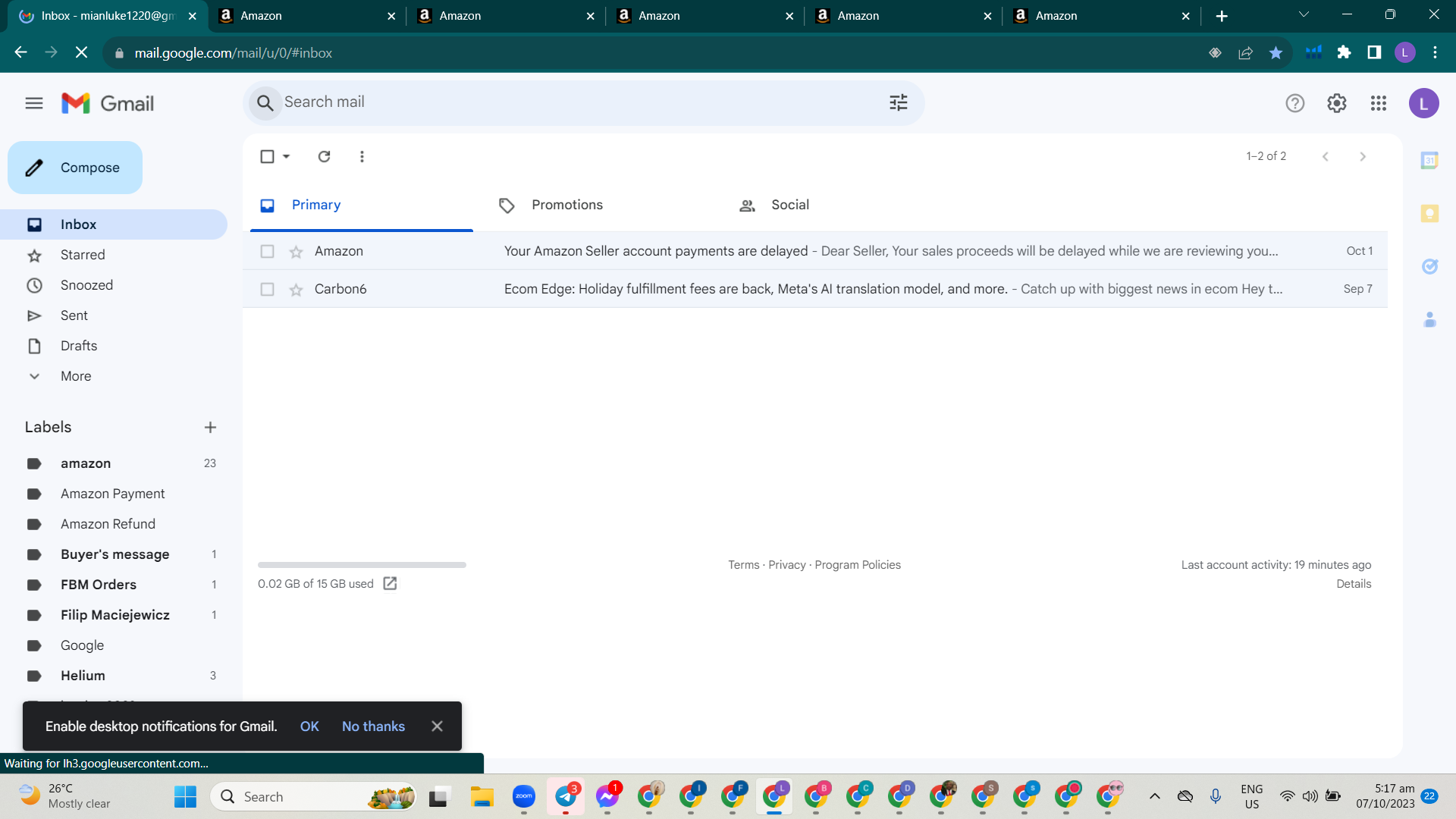Open the Privacy link
This screenshot has height=819, width=1456.
pos(787,565)
